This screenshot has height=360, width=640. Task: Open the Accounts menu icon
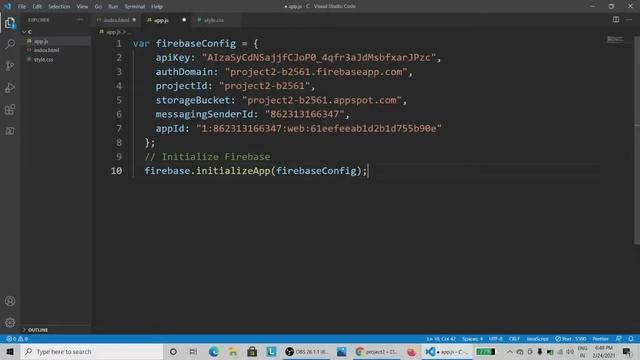pyautogui.click(x=10, y=301)
